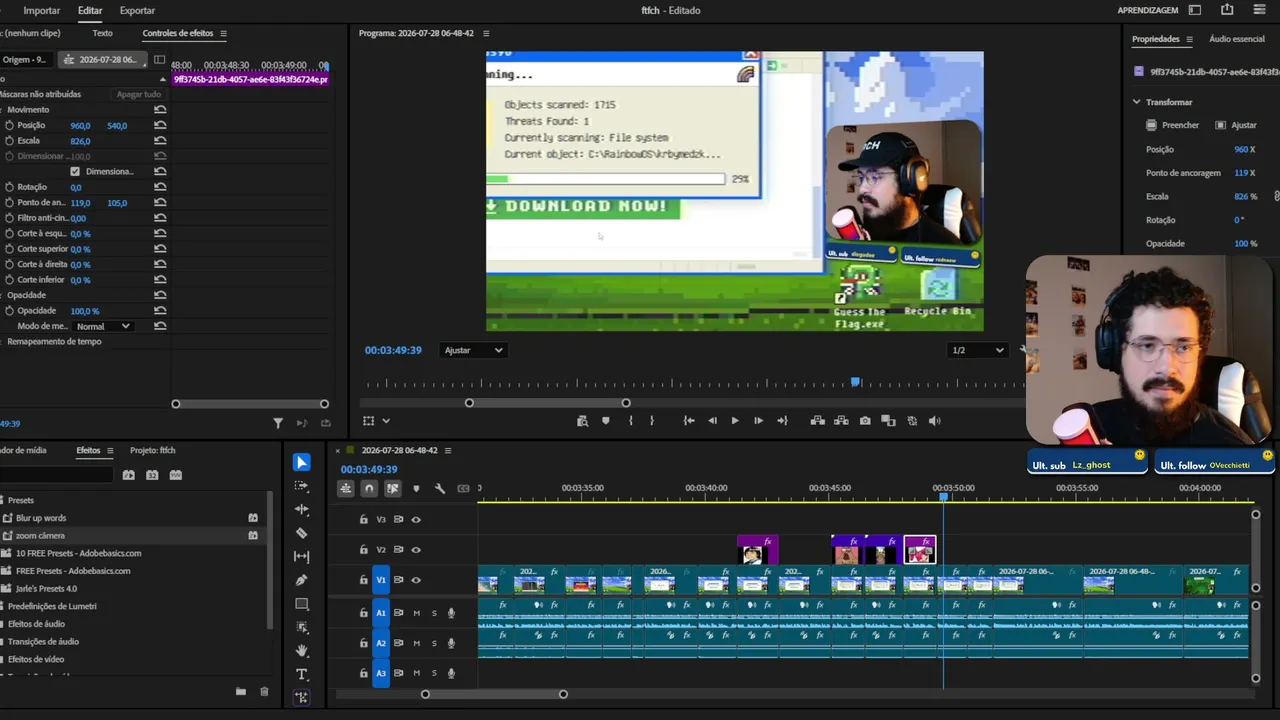This screenshot has height=720, width=1280.
Task: Select the Rectangle tool
Action: click(302, 604)
